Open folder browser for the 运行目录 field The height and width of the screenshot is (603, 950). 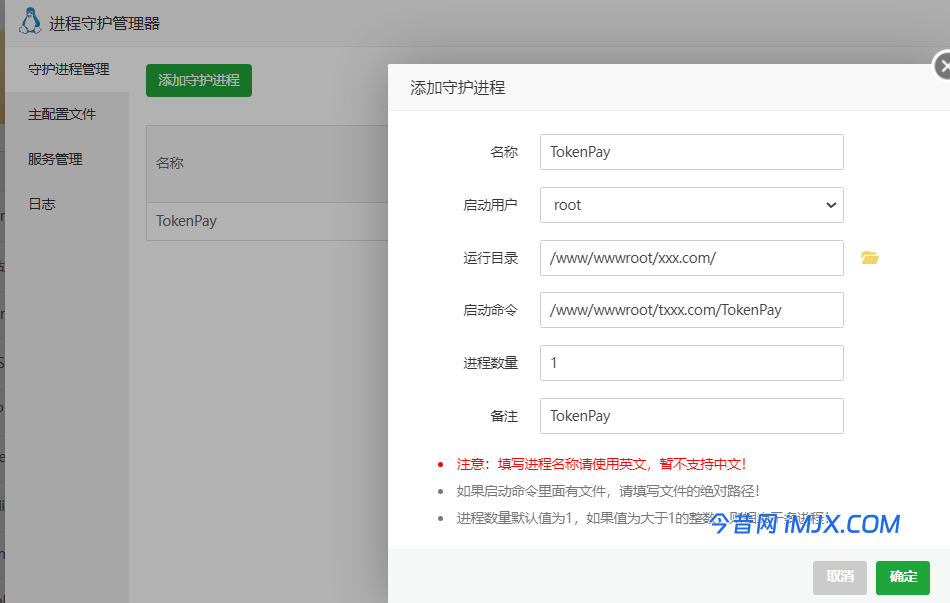coord(870,258)
